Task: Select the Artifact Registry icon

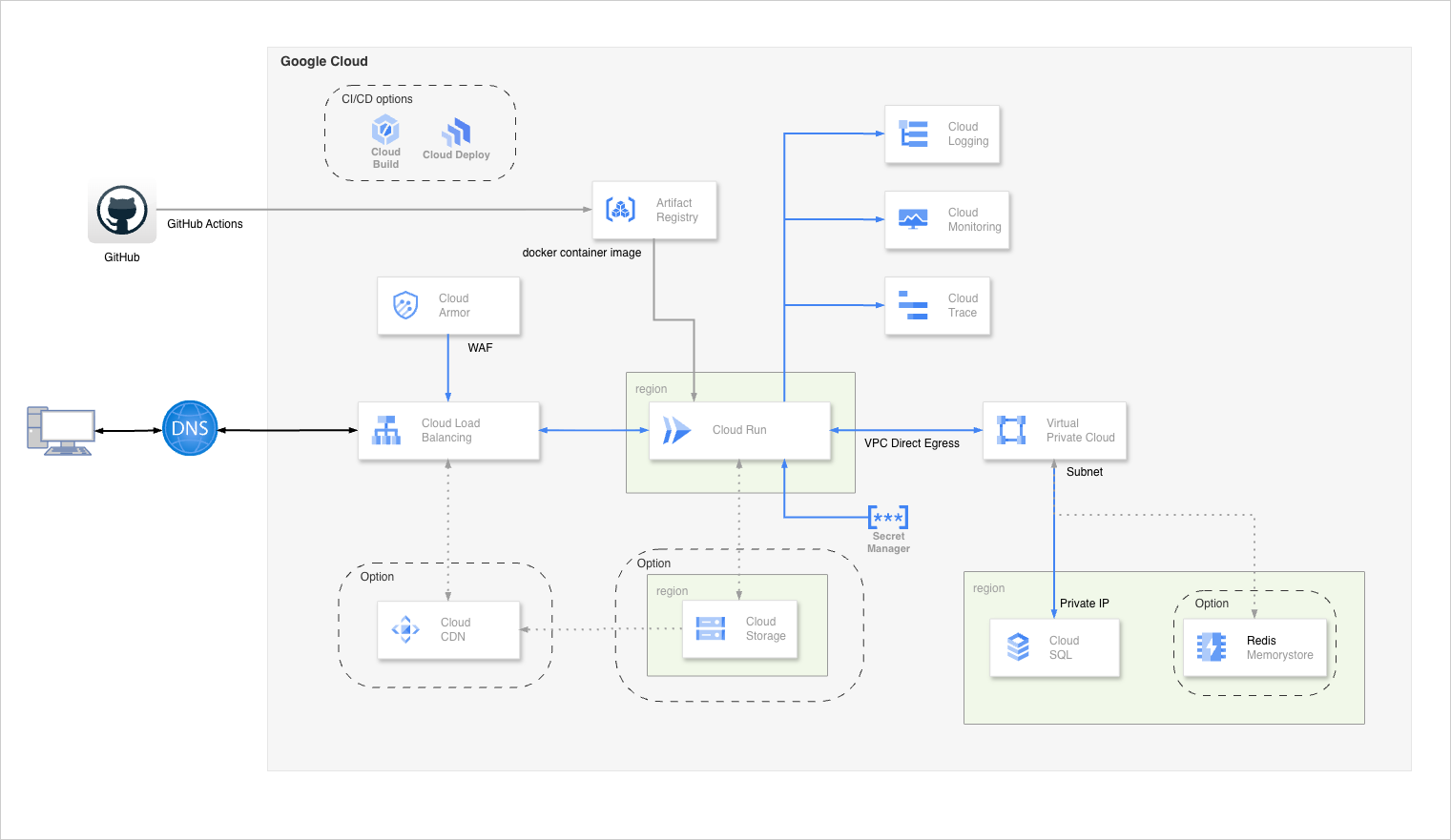Action: tap(621, 210)
